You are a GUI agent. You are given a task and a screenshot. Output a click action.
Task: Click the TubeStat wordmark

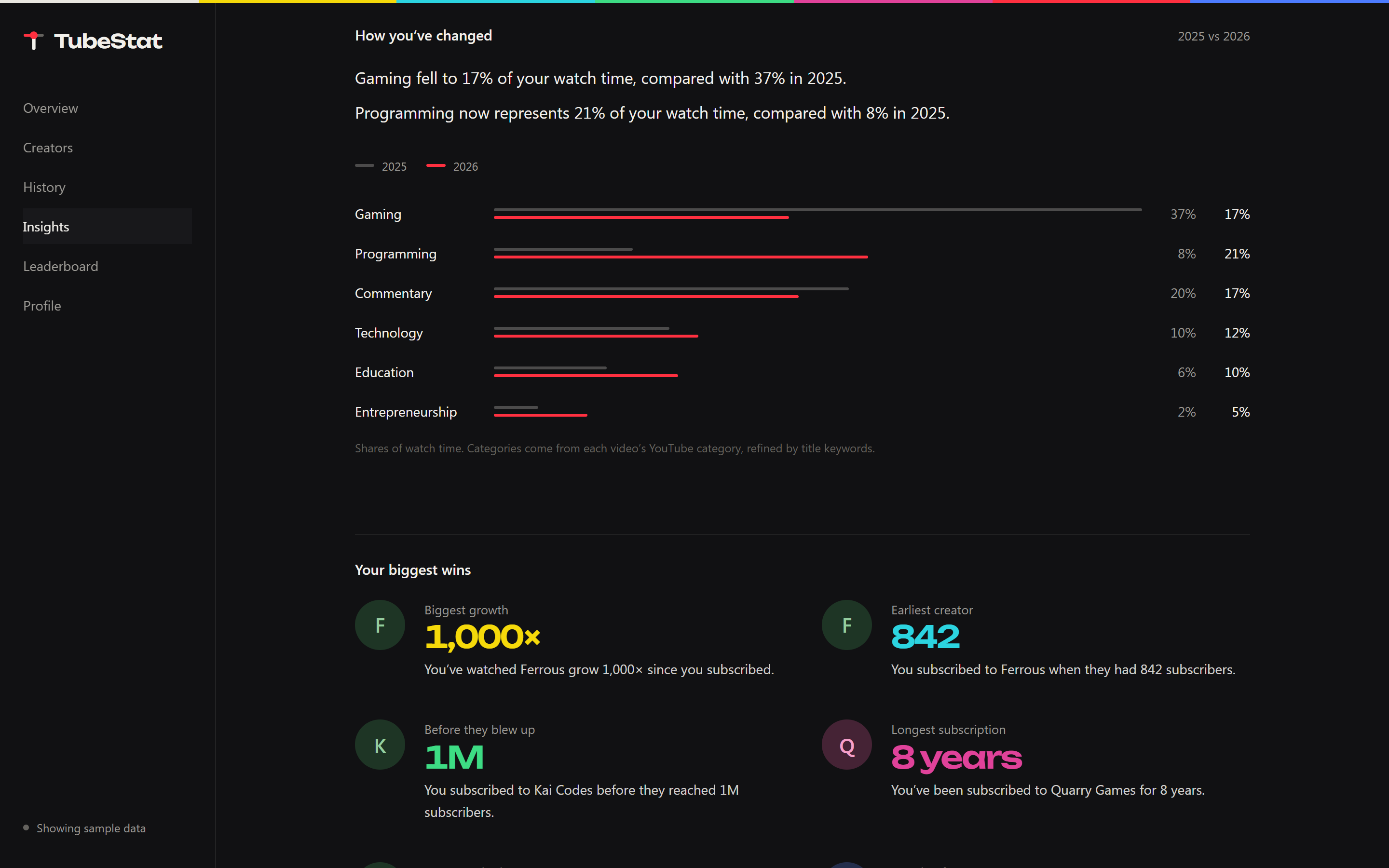click(x=108, y=41)
